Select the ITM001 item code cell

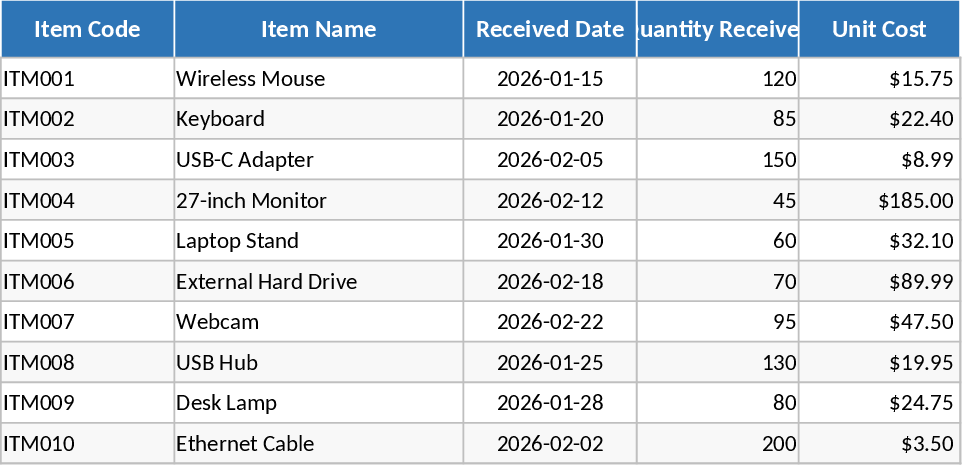click(x=87, y=79)
